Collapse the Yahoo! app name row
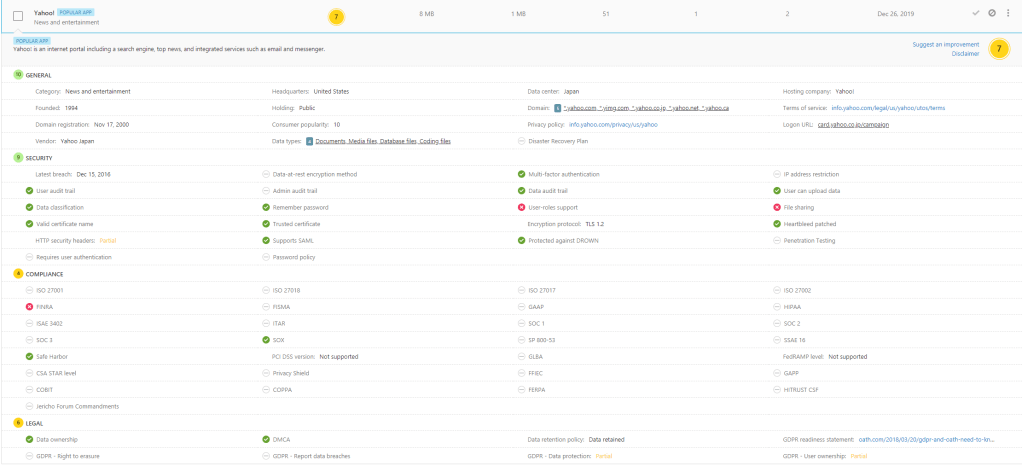This screenshot has height=472, width=1022. click(44, 12)
